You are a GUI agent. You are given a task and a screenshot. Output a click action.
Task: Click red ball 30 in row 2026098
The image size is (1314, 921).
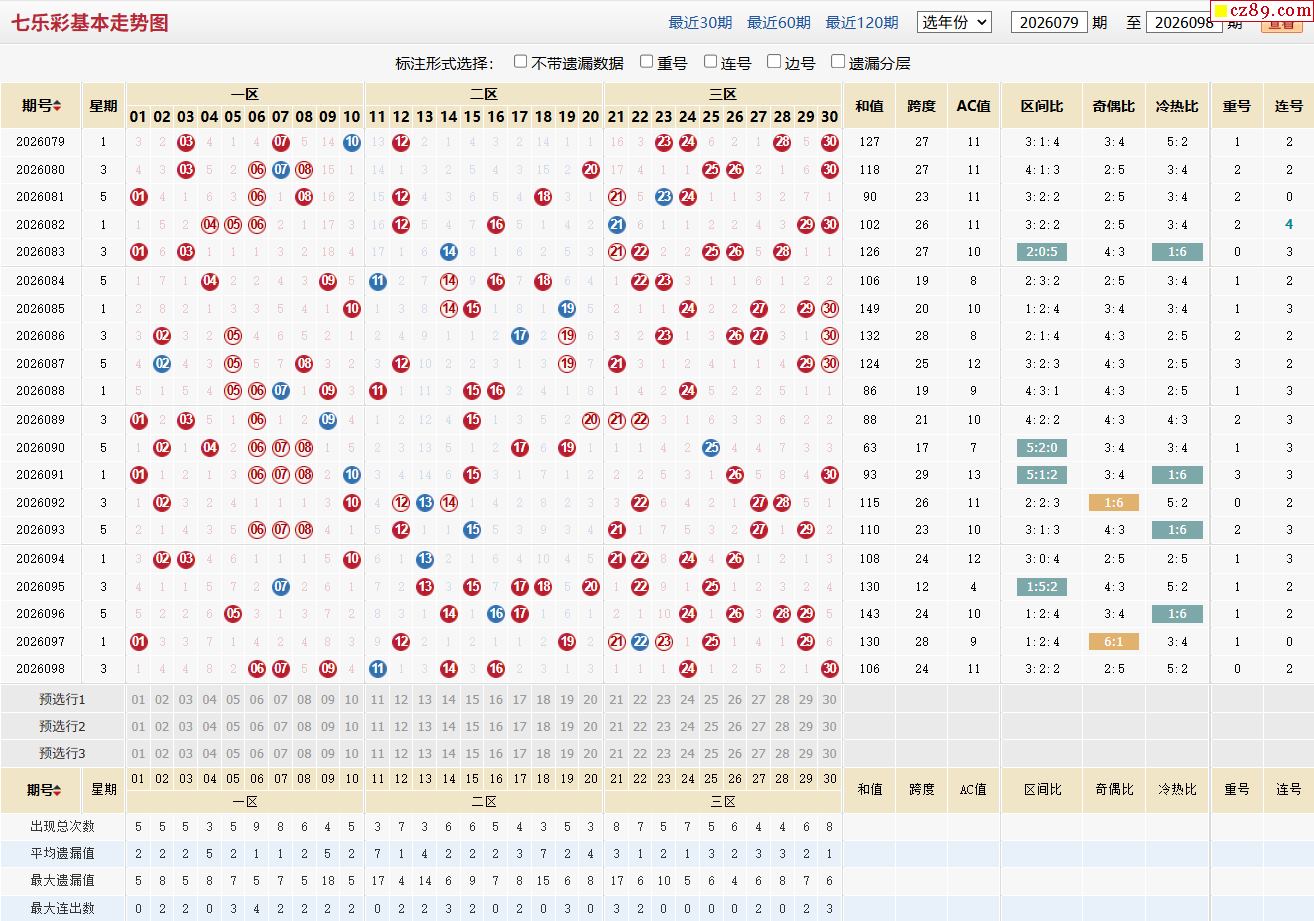coord(830,668)
